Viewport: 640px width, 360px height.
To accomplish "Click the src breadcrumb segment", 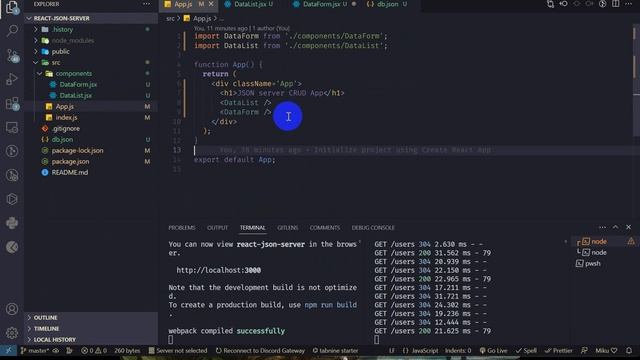I will (170, 18).
